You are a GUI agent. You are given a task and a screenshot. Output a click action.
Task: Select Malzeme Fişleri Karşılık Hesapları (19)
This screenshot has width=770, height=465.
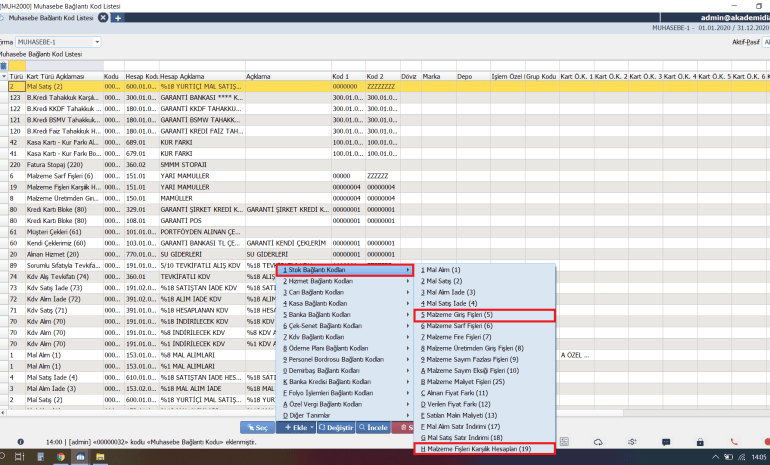tap(485, 449)
